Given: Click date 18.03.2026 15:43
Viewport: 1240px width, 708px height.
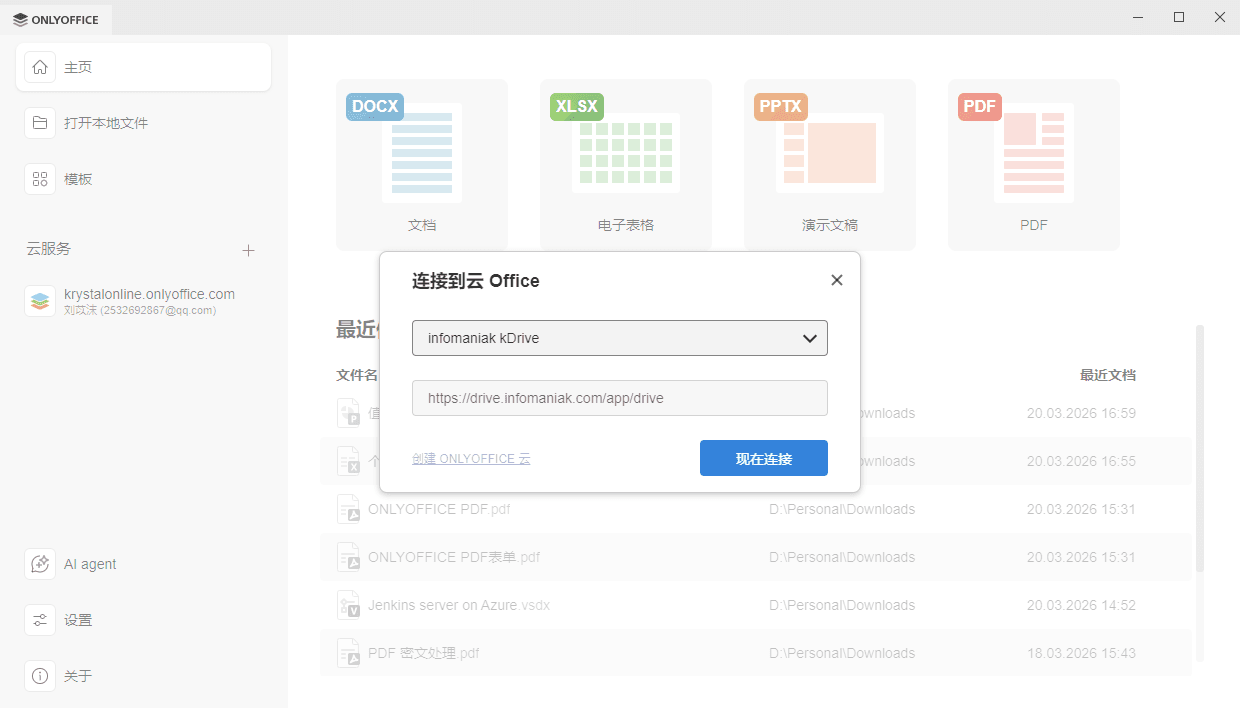Looking at the screenshot, I should 1081,653.
